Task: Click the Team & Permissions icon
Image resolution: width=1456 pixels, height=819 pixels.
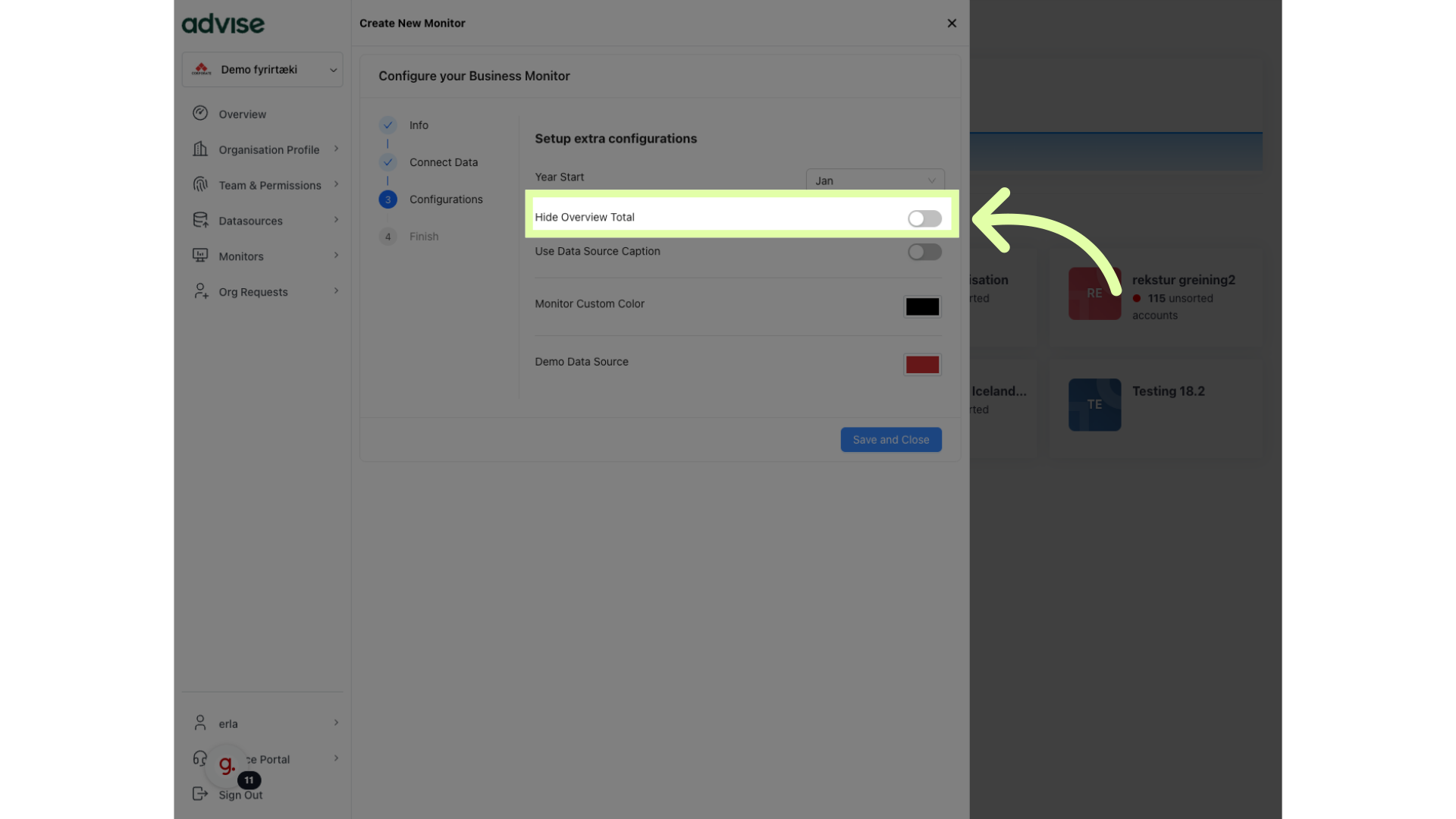Action: coord(199,184)
